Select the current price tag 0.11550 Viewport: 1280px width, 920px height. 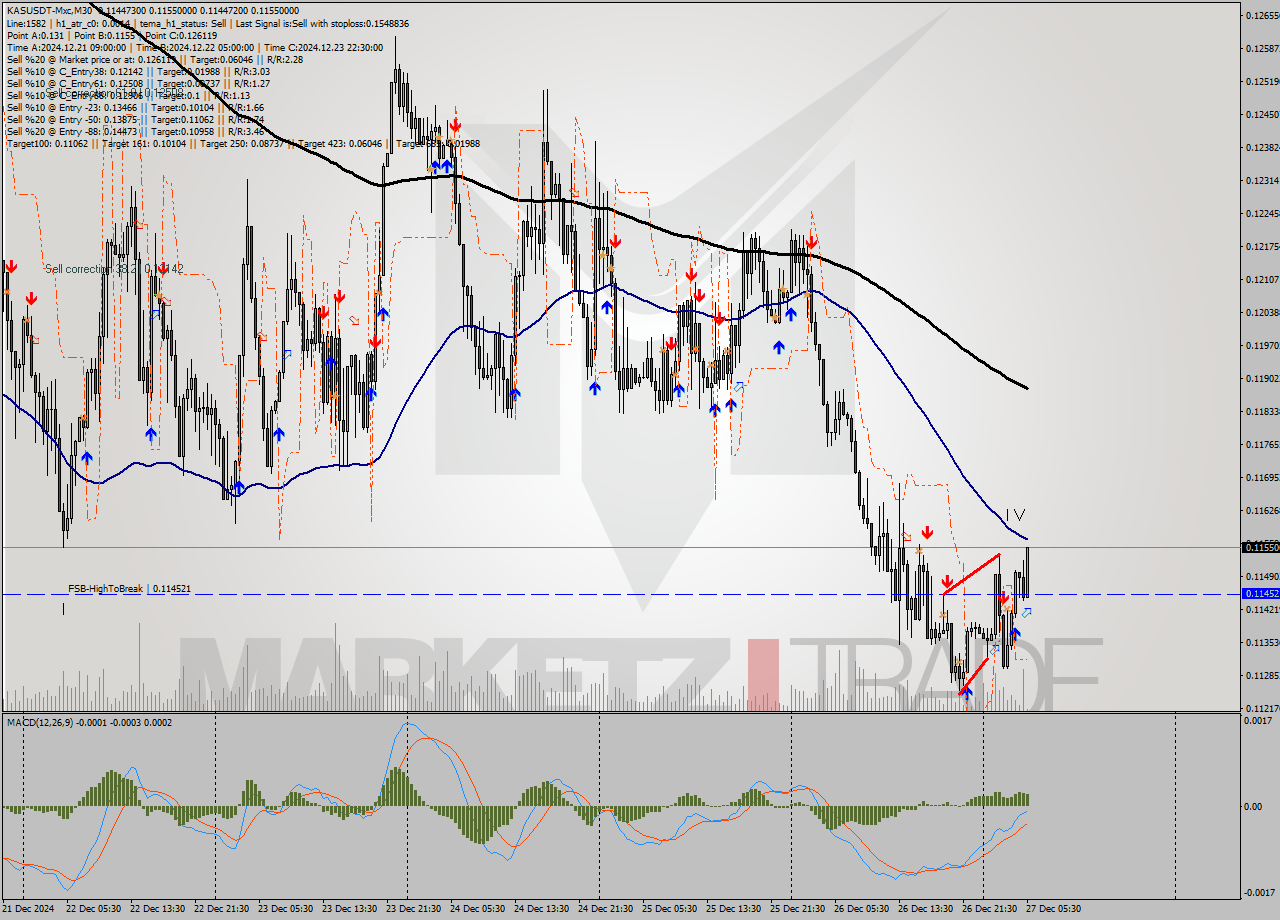point(1260,547)
